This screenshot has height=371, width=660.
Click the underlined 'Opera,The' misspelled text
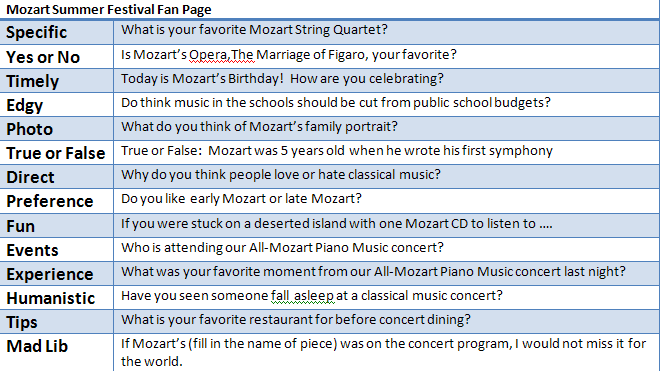[x=221, y=55]
